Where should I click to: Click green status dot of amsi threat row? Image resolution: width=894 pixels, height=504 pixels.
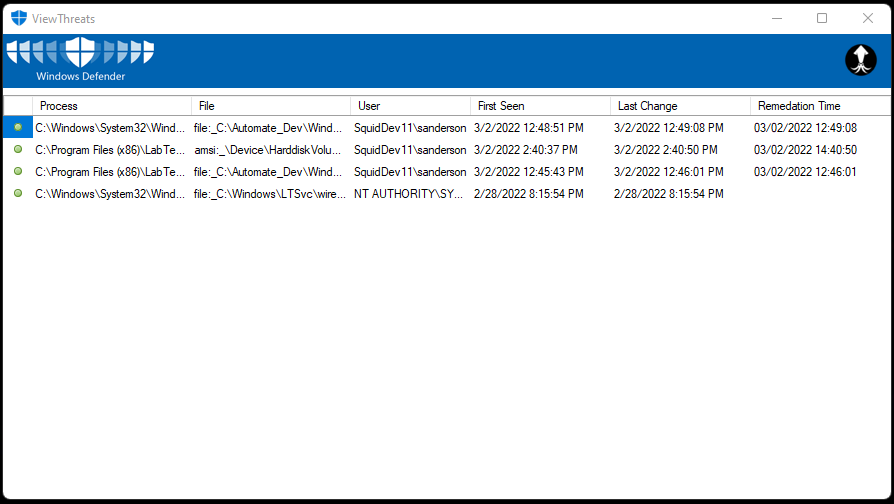pos(18,150)
